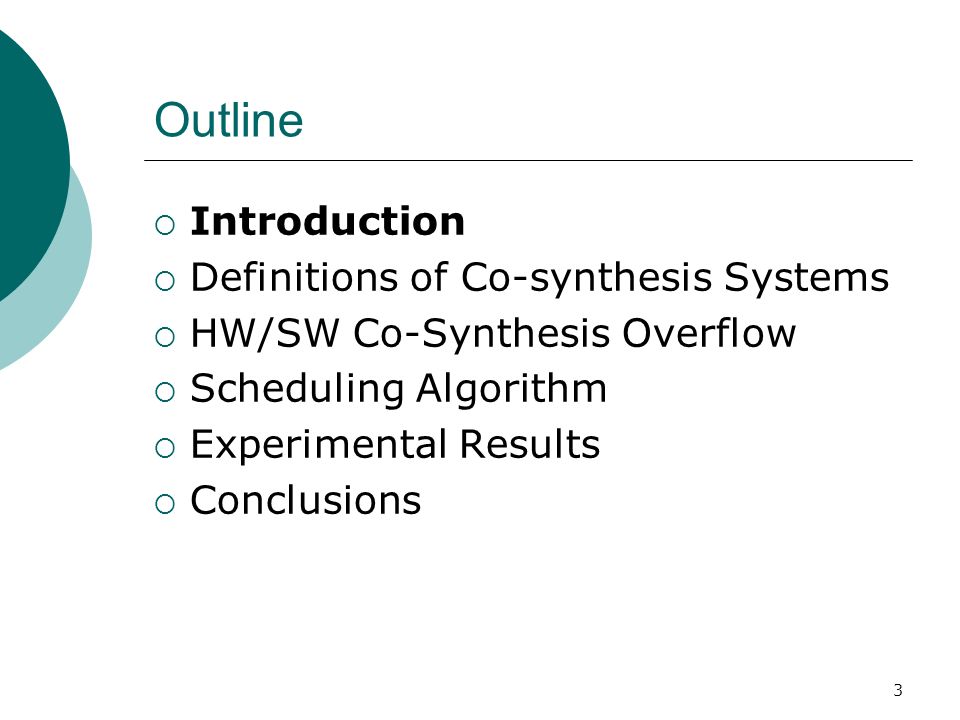This screenshot has height=720, width=960.
Task: Click the word Systems in second bullet
Action: [x=806, y=277]
